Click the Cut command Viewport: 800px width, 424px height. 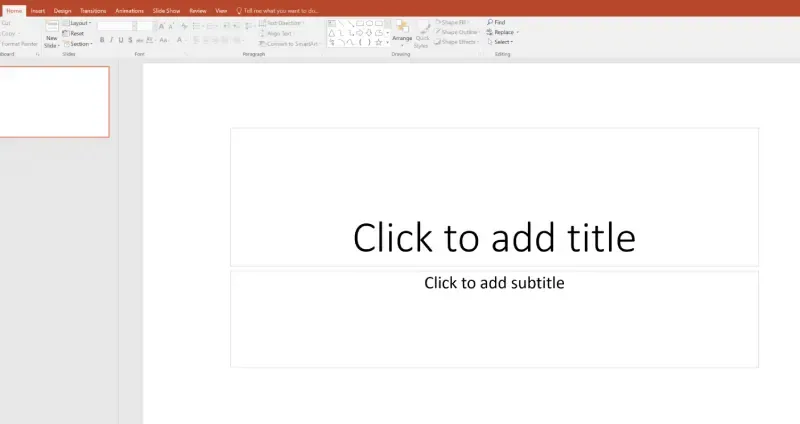[x=6, y=23]
